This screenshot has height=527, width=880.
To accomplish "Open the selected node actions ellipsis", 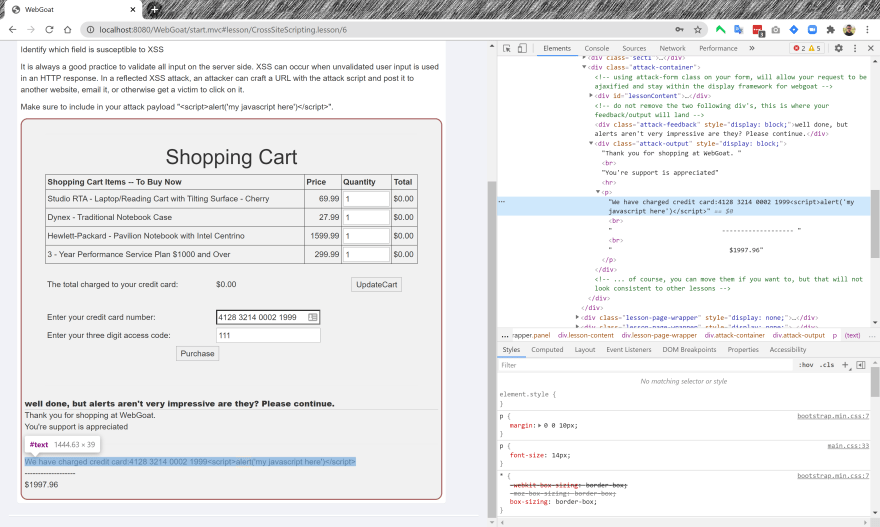I will coord(502,201).
